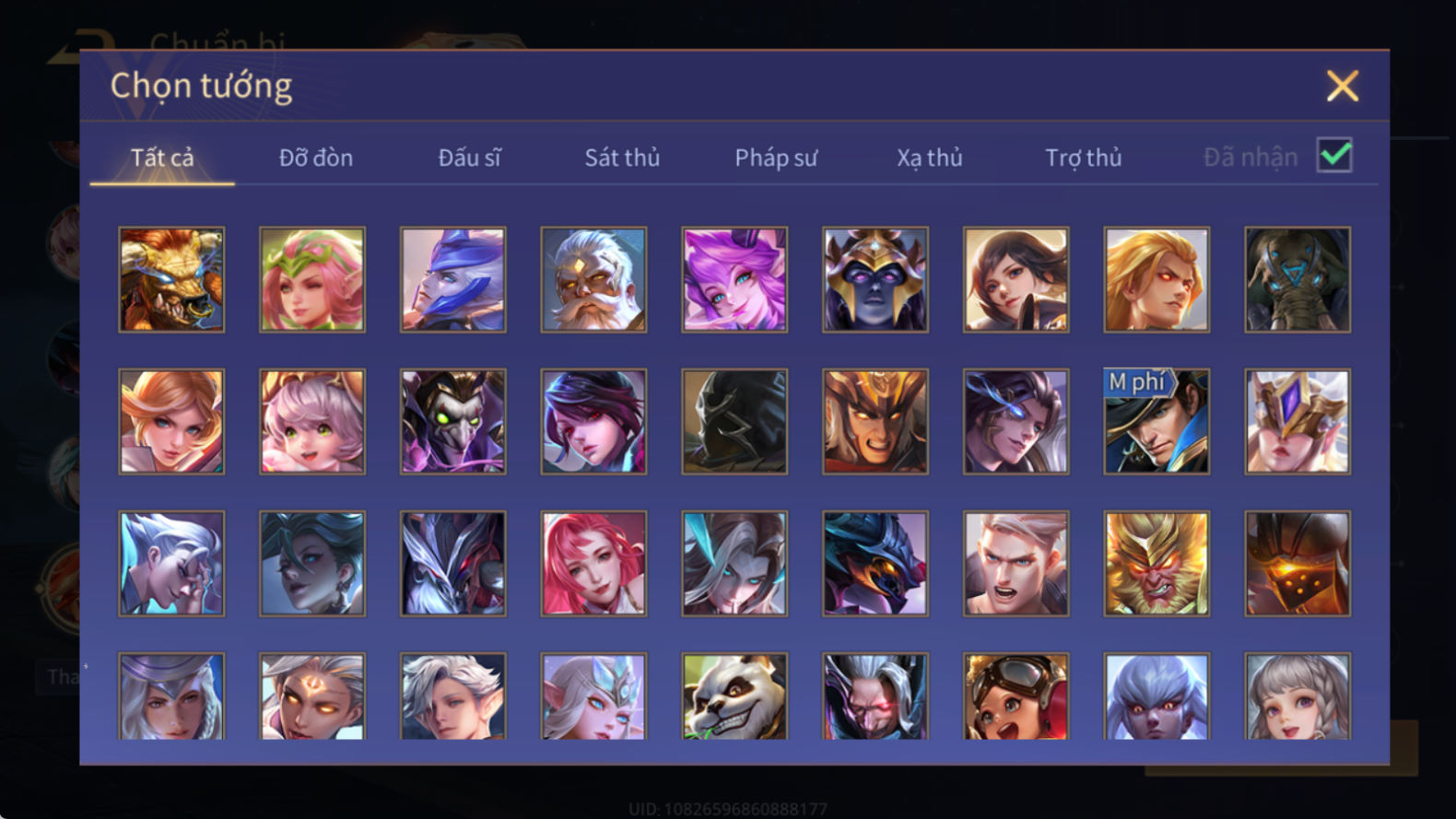Choose the elephant hero portrait

coord(1297,280)
